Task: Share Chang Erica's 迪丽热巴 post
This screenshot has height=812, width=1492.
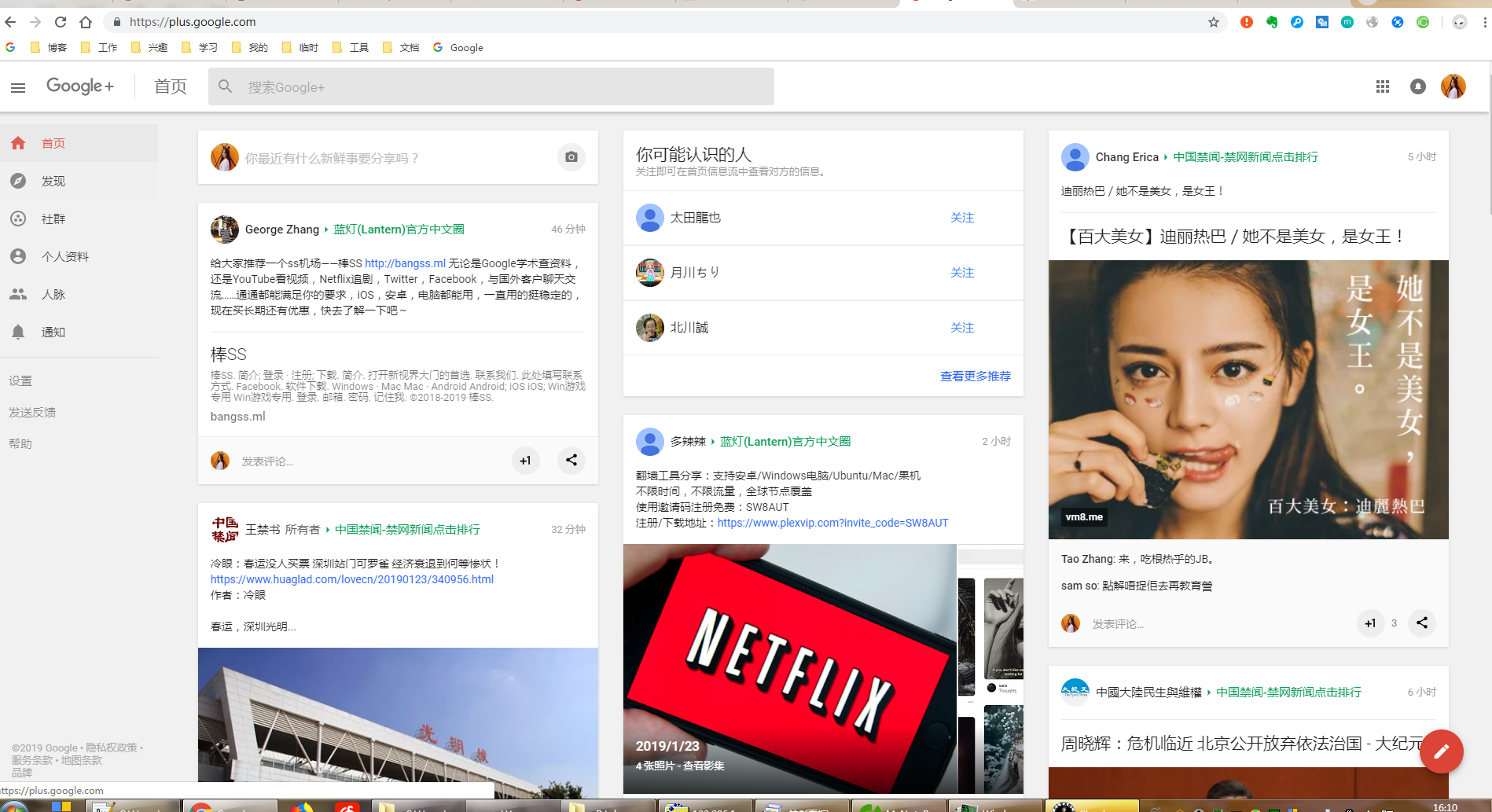Action: (1422, 623)
